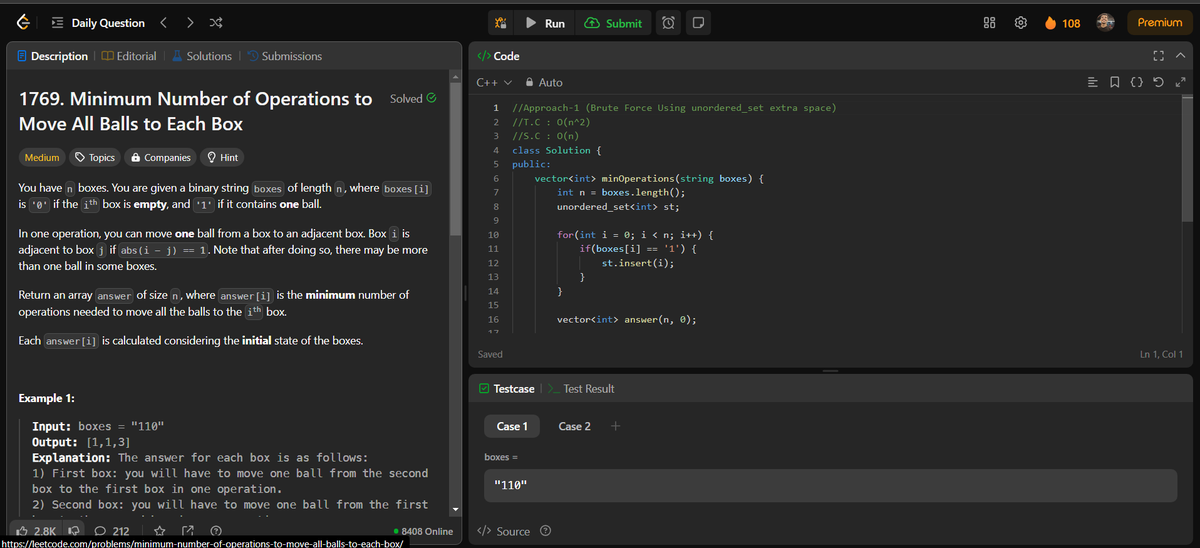The image size is (1200, 548).
Task: Open the feedback help circle icon
Action: click(x=216, y=531)
